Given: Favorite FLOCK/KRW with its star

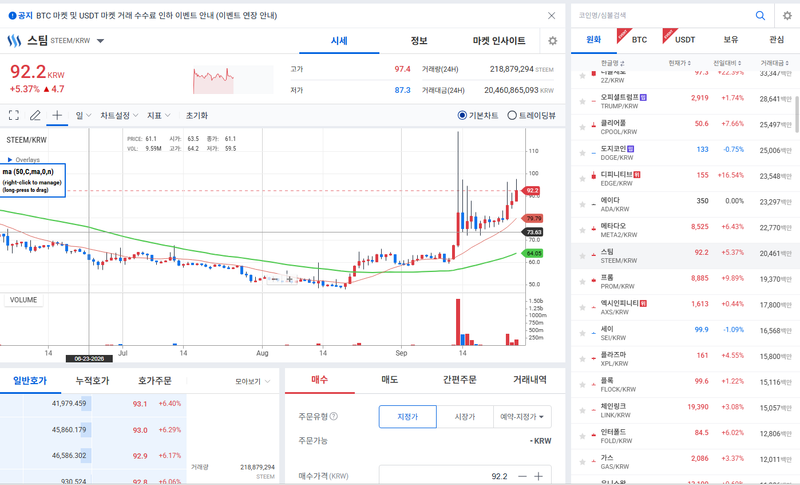Looking at the screenshot, I should [582, 385].
